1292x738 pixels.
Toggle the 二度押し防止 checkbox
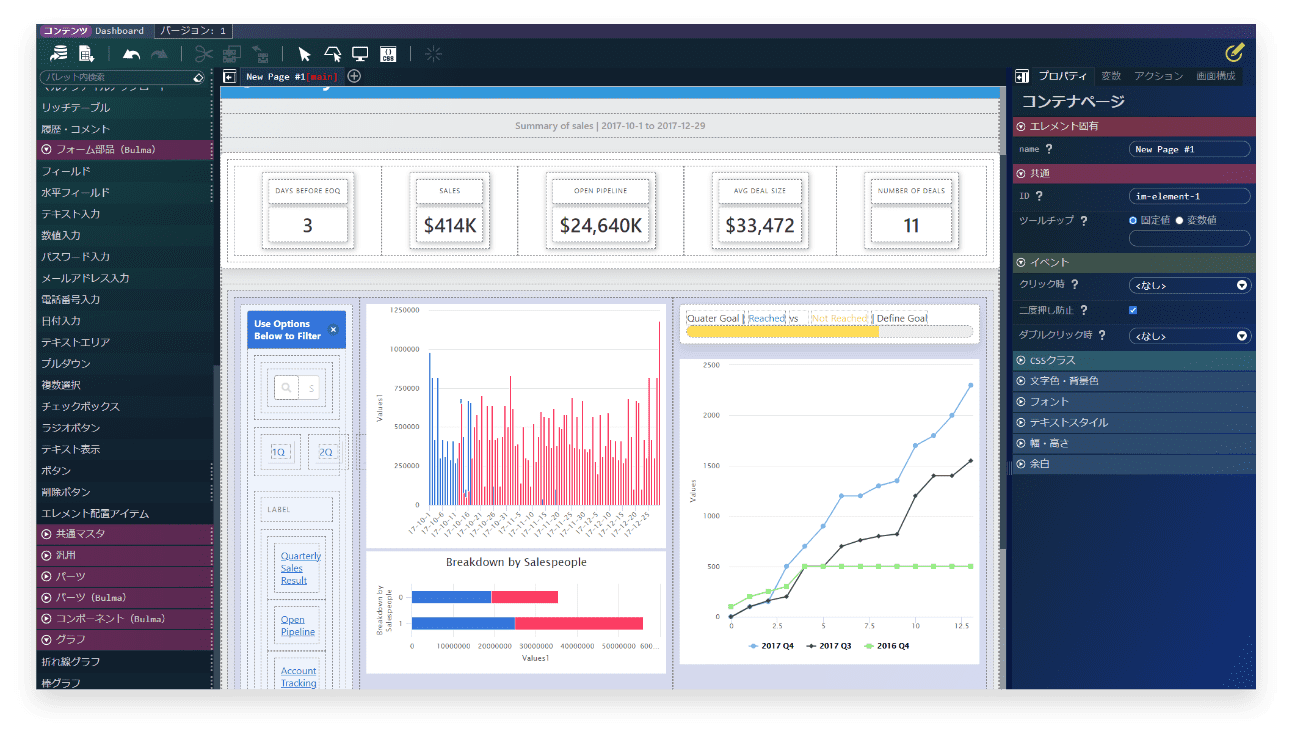point(1133,310)
